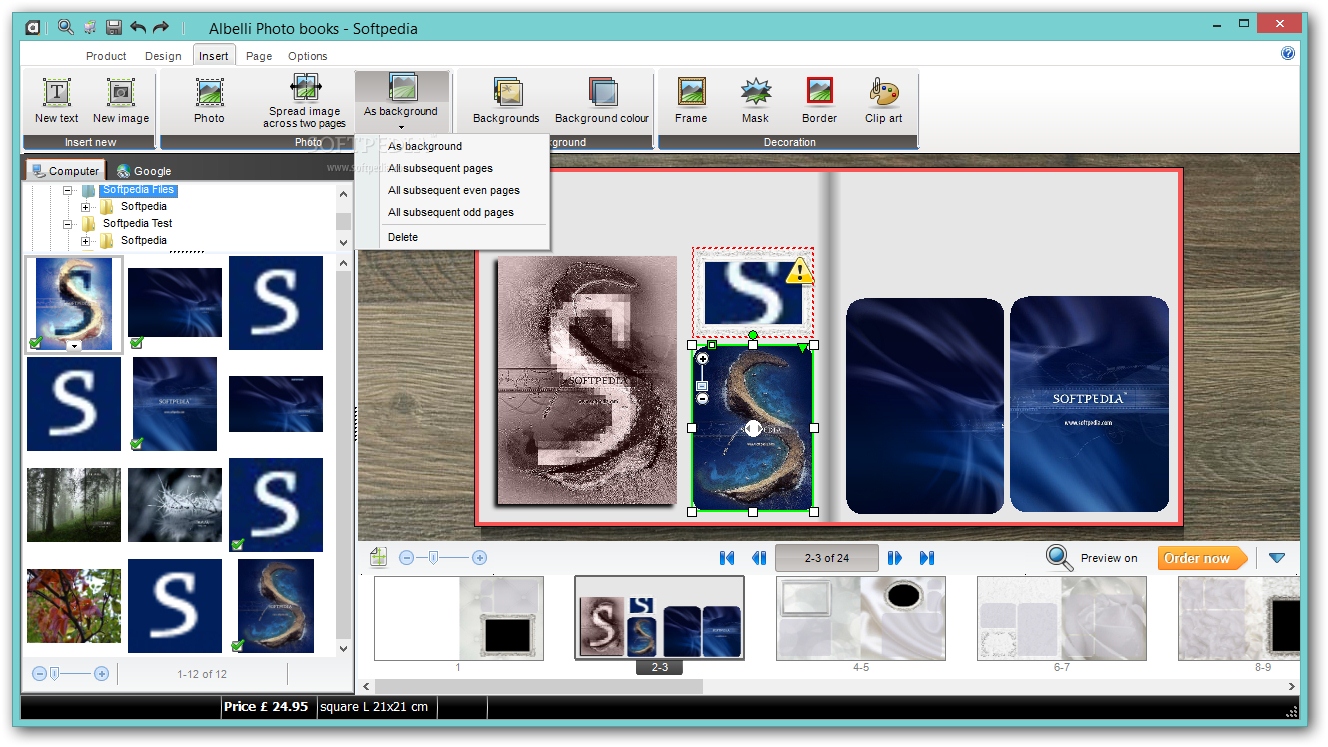This screenshot has height=747, width=1328.
Task: Open dropdown arrow under first thumbnail
Action: click(x=74, y=346)
